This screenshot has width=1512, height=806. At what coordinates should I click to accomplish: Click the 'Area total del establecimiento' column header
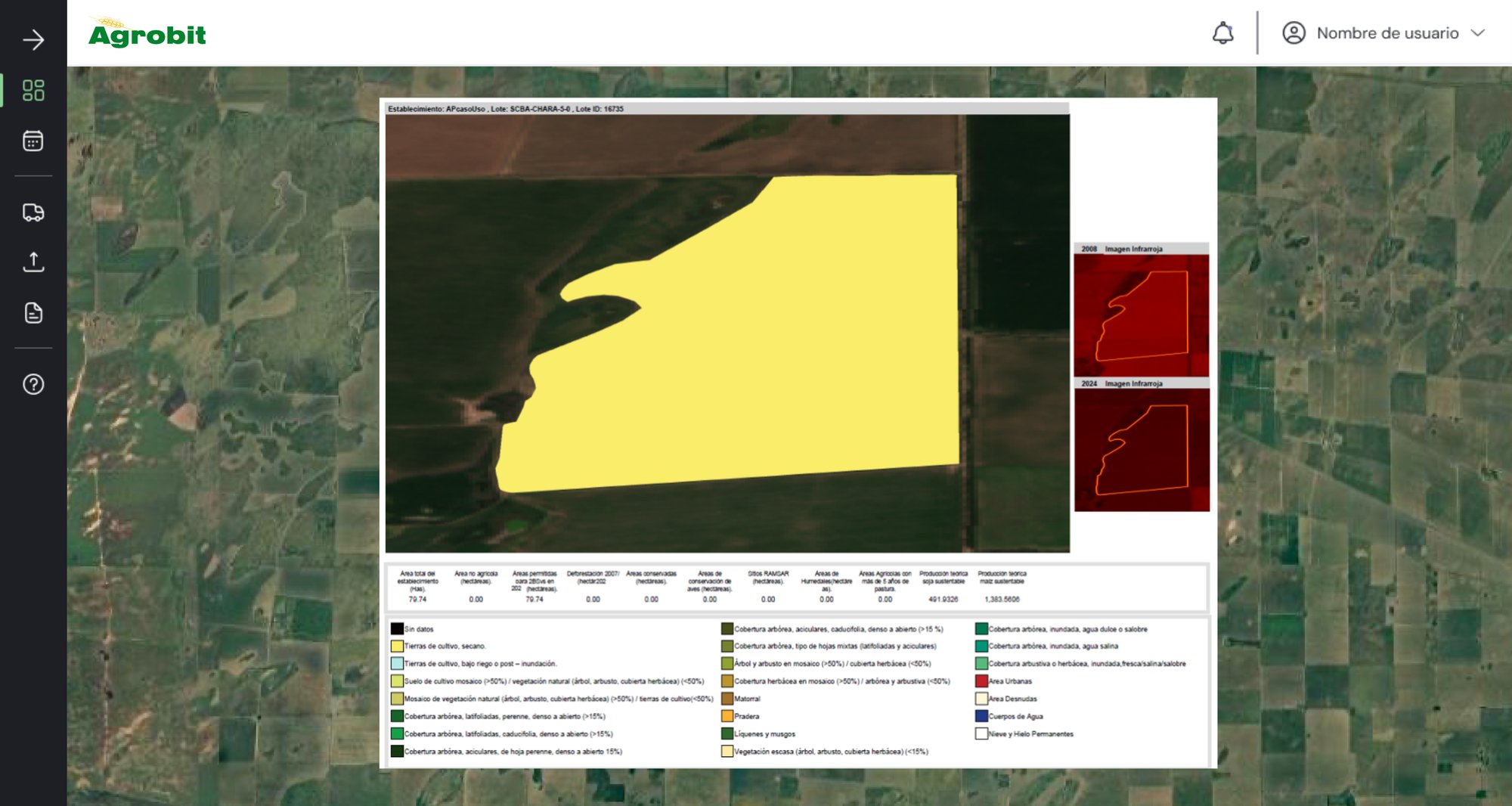(x=418, y=581)
